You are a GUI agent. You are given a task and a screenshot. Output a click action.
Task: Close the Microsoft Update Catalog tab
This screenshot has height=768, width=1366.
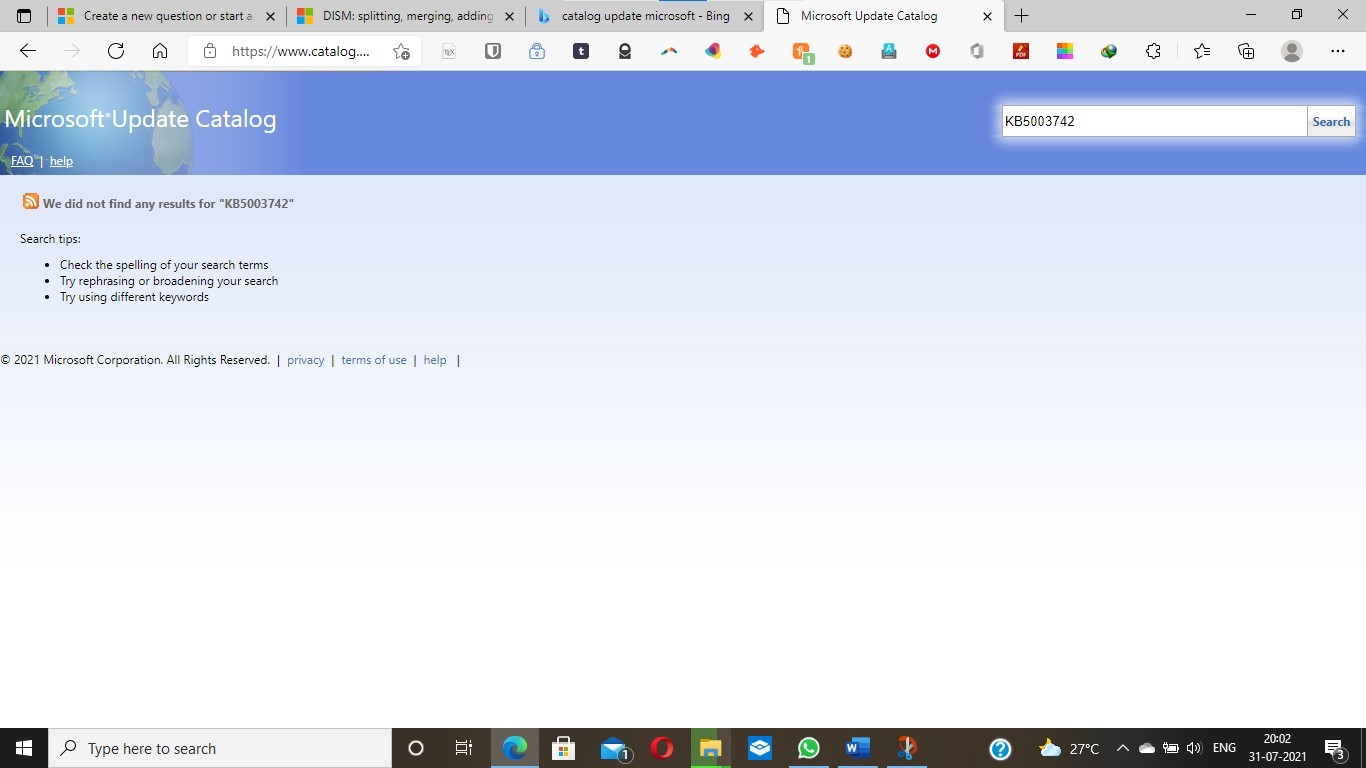[x=988, y=16]
